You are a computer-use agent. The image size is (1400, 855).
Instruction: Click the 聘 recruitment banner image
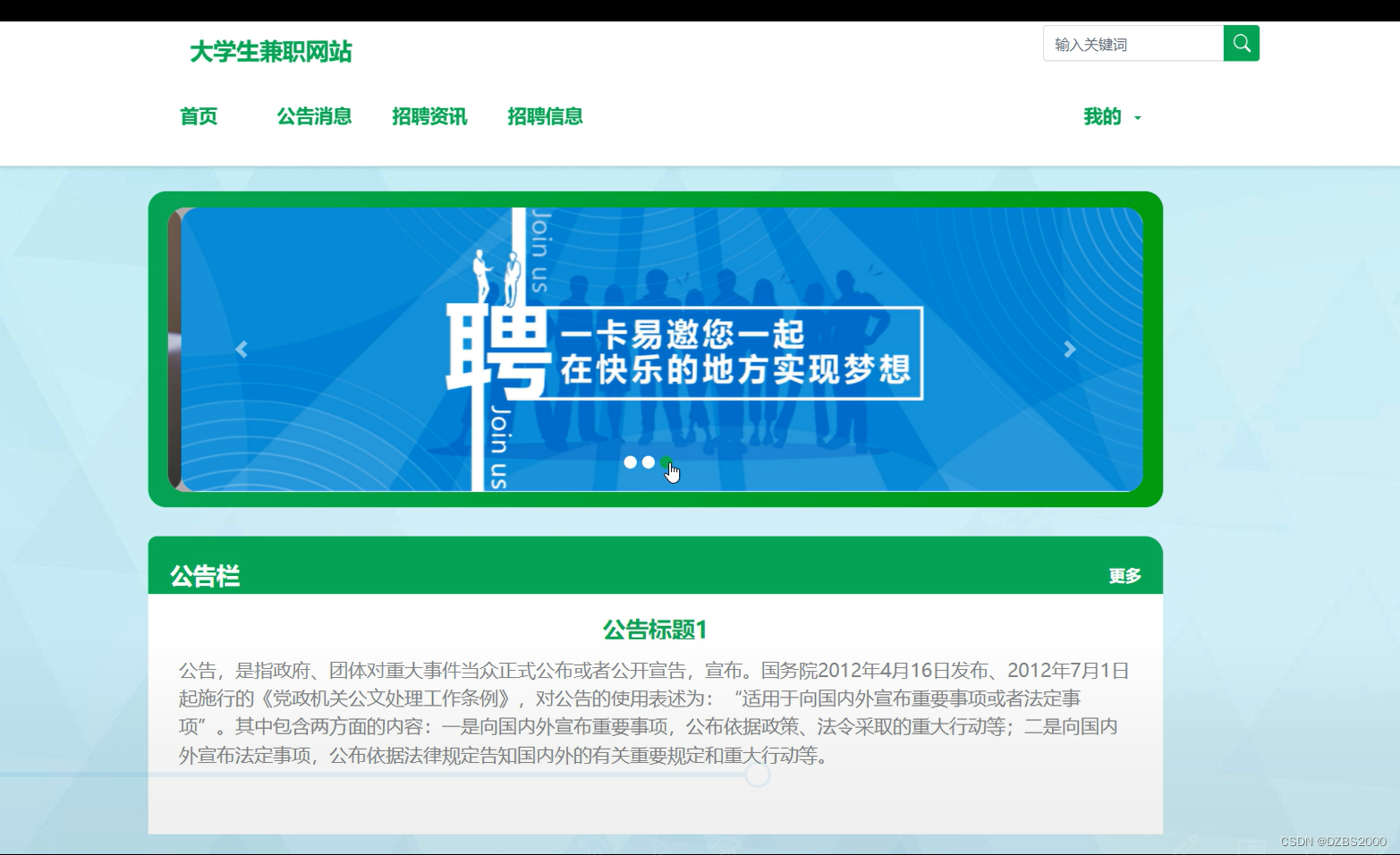pyautogui.click(x=662, y=350)
